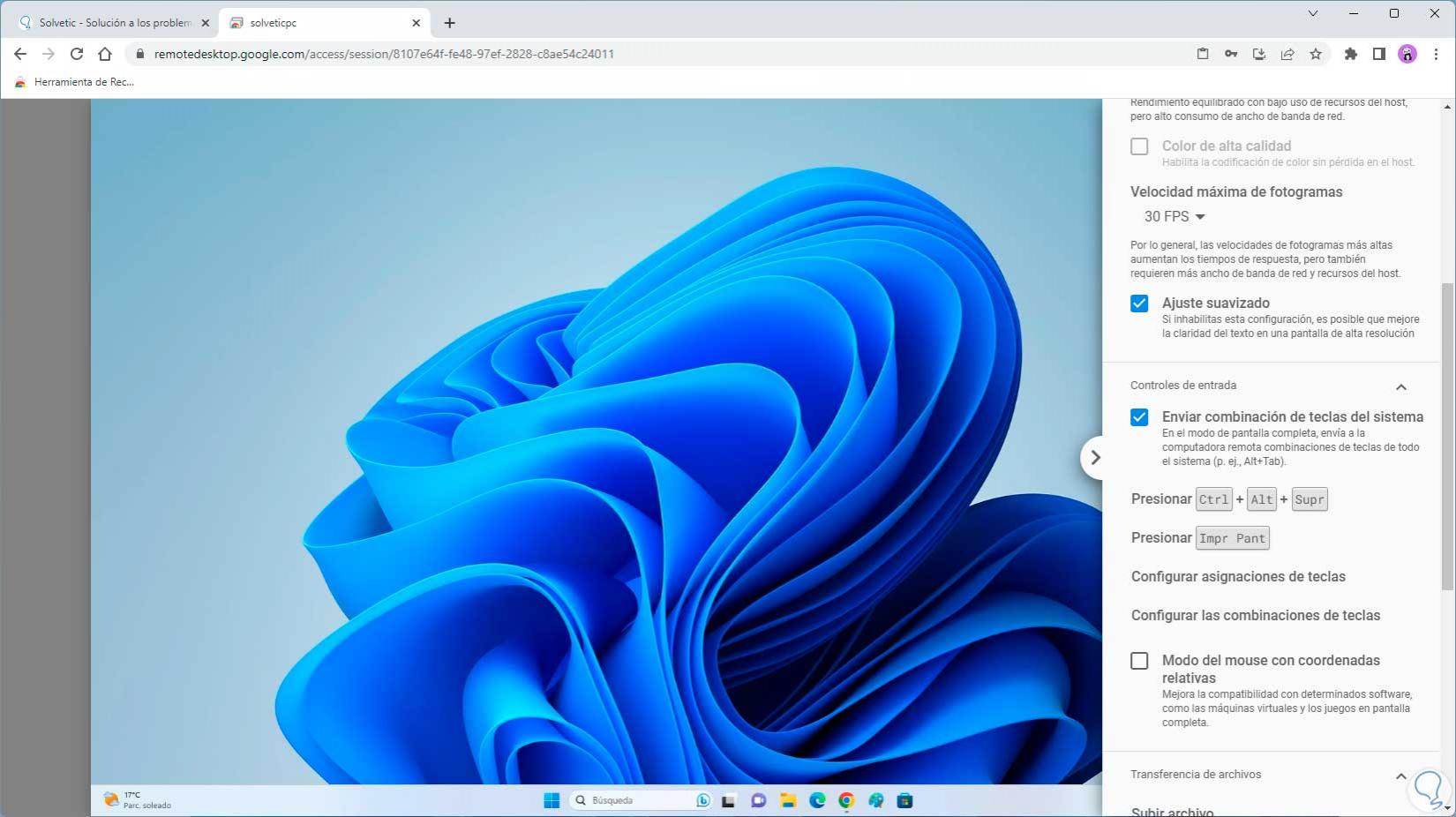Image resolution: width=1456 pixels, height=817 pixels.
Task: Open the remote Windows Start menu
Action: click(x=552, y=800)
